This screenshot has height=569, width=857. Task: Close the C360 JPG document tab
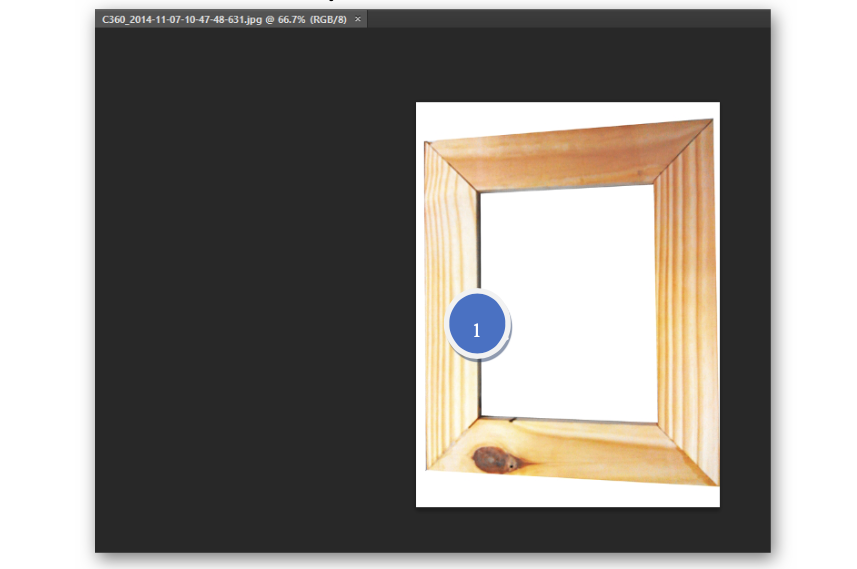click(358, 19)
